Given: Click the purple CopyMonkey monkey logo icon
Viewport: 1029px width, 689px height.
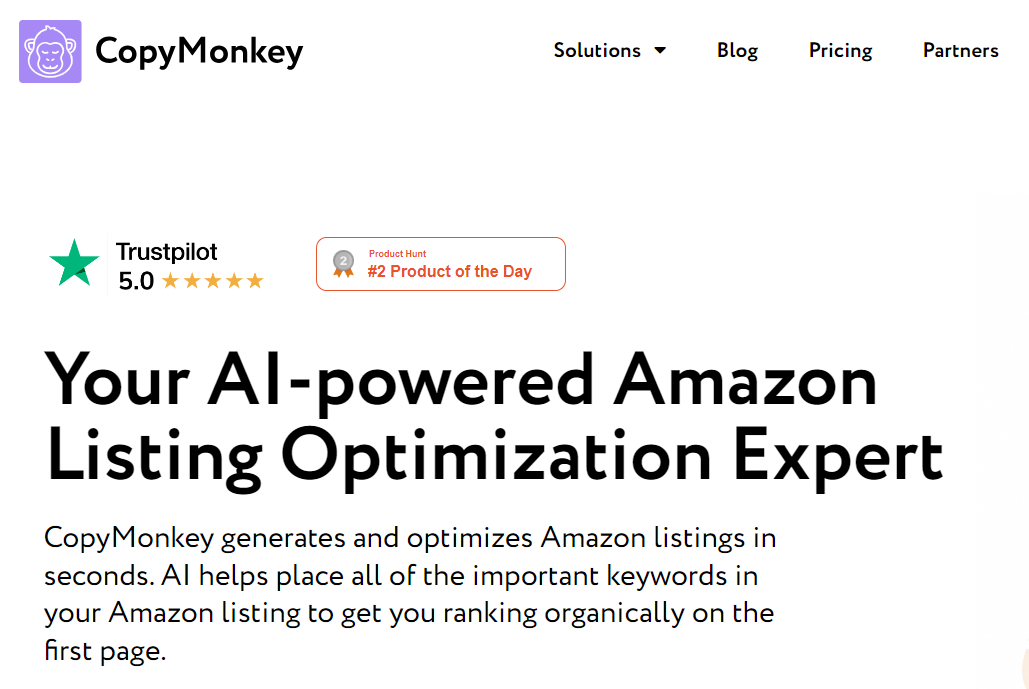Looking at the screenshot, I should click(x=50, y=51).
